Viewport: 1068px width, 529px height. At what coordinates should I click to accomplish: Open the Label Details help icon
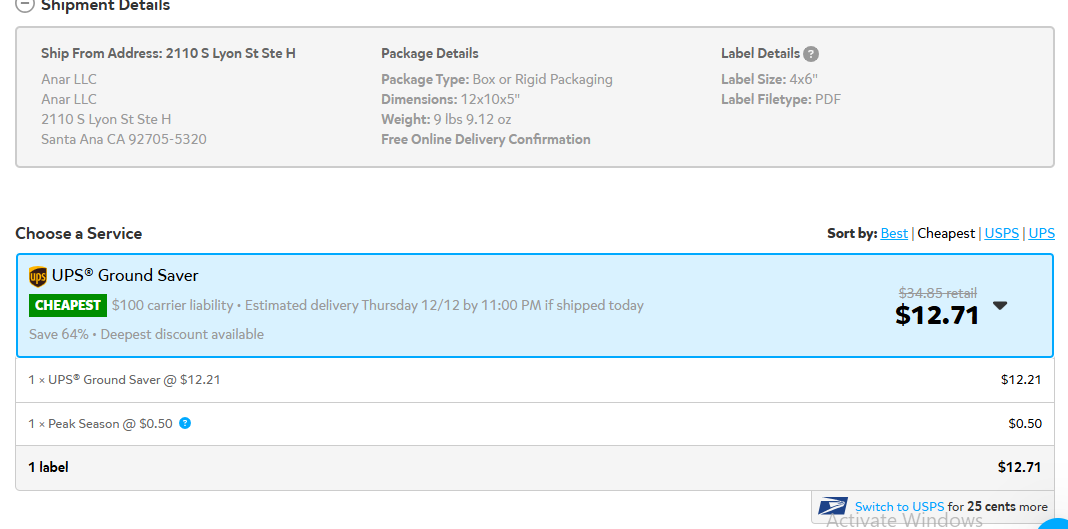(811, 54)
